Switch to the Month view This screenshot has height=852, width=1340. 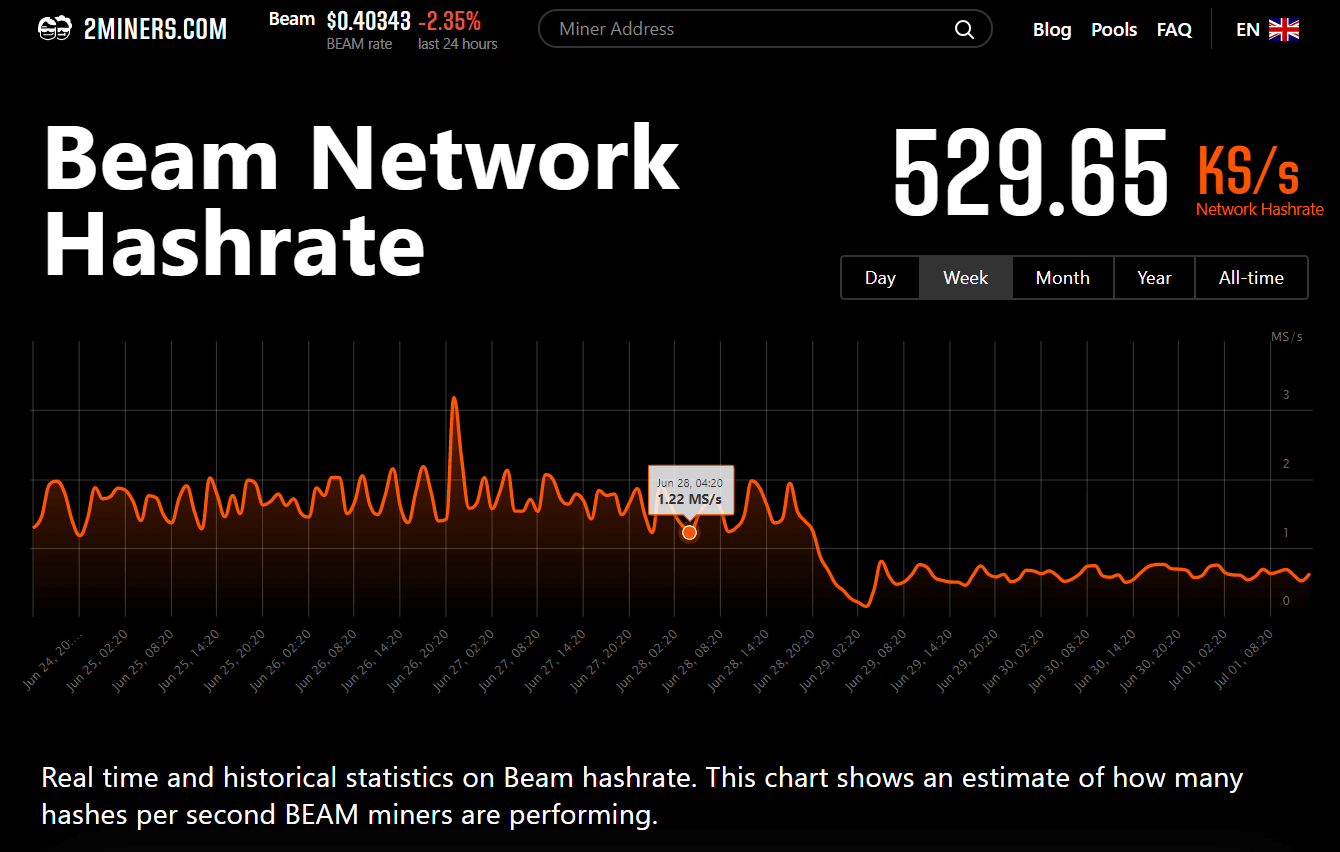click(x=1062, y=277)
